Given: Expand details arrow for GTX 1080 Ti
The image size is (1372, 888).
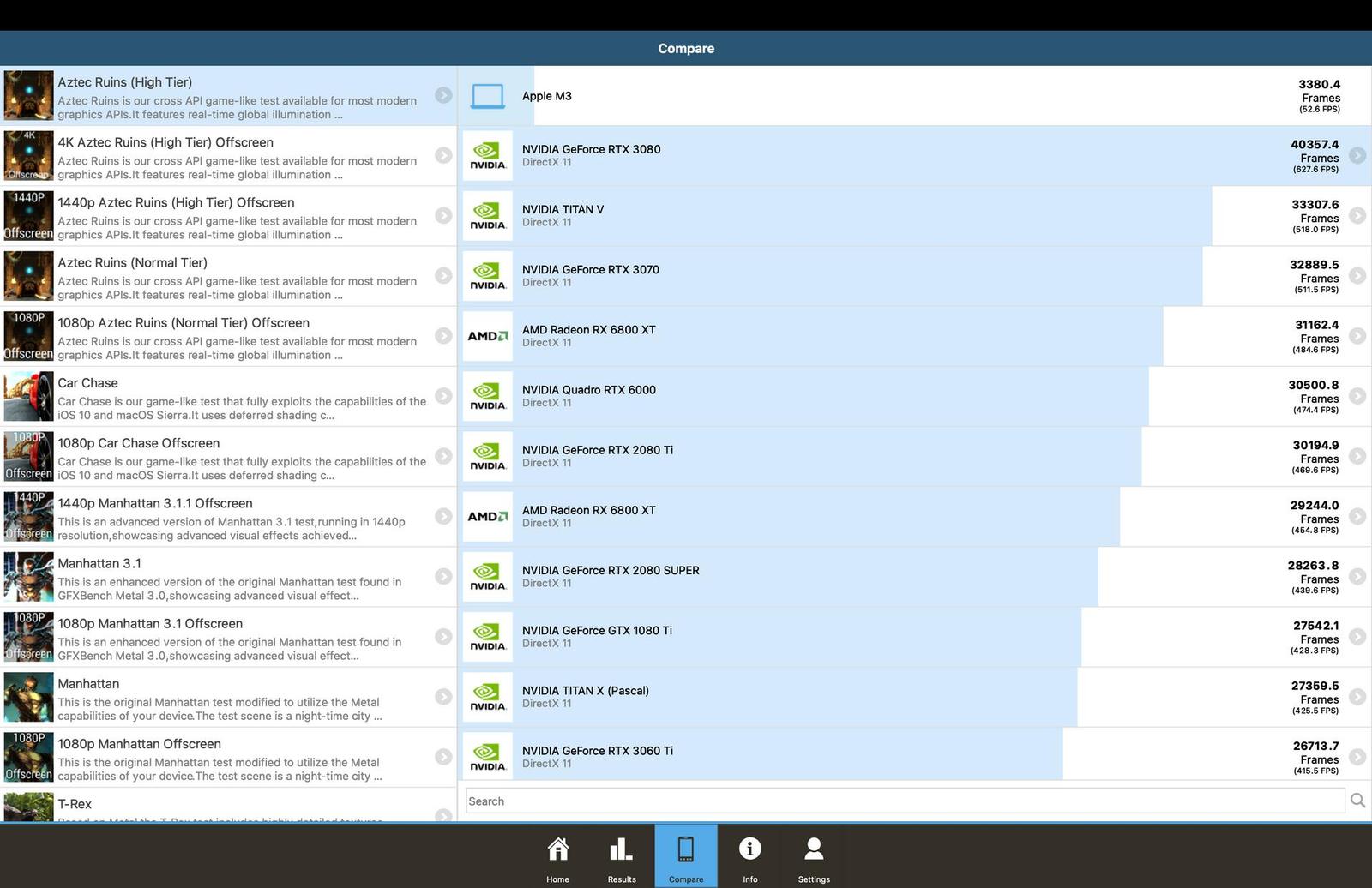Looking at the screenshot, I should pos(1357,636).
